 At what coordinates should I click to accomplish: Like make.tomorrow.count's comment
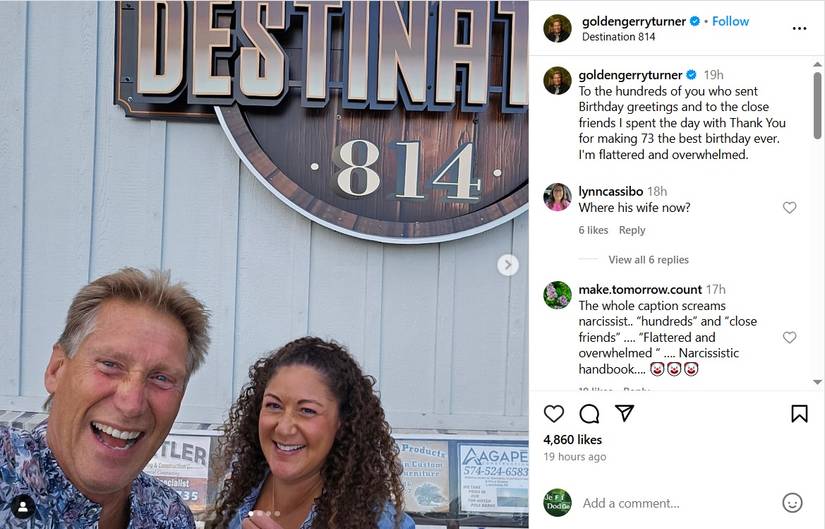789,337
